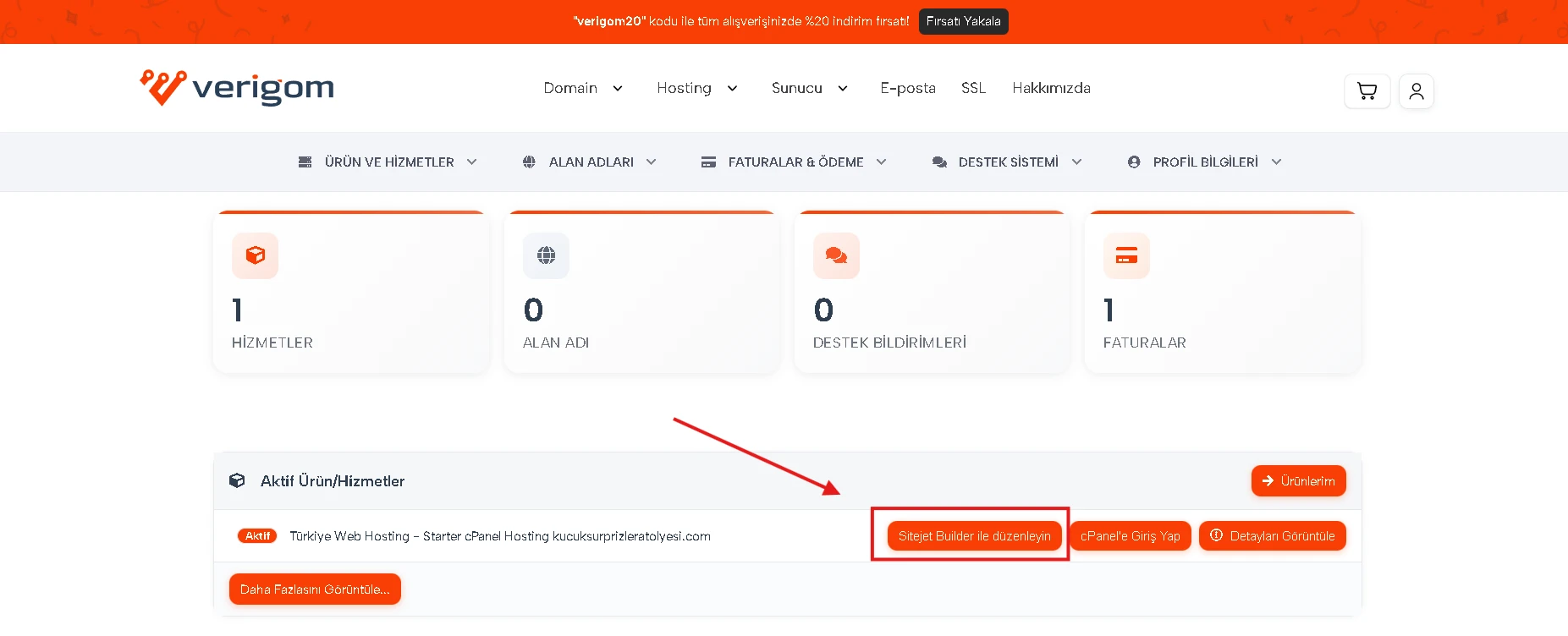This screenshot has width=1568, height=636.
Task: Open Hakkımızda page
Action: pos(1051,88)
